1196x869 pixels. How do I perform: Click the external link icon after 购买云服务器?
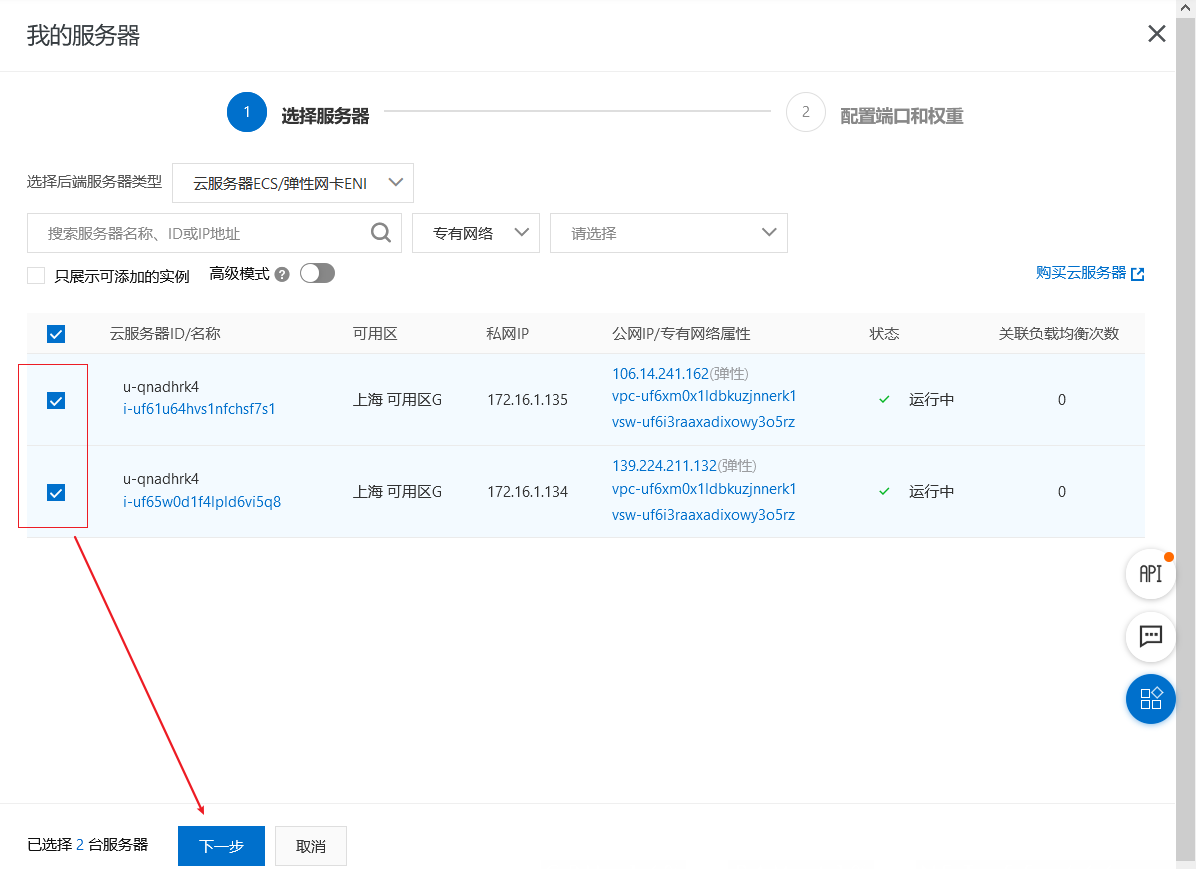point(1137,274)
